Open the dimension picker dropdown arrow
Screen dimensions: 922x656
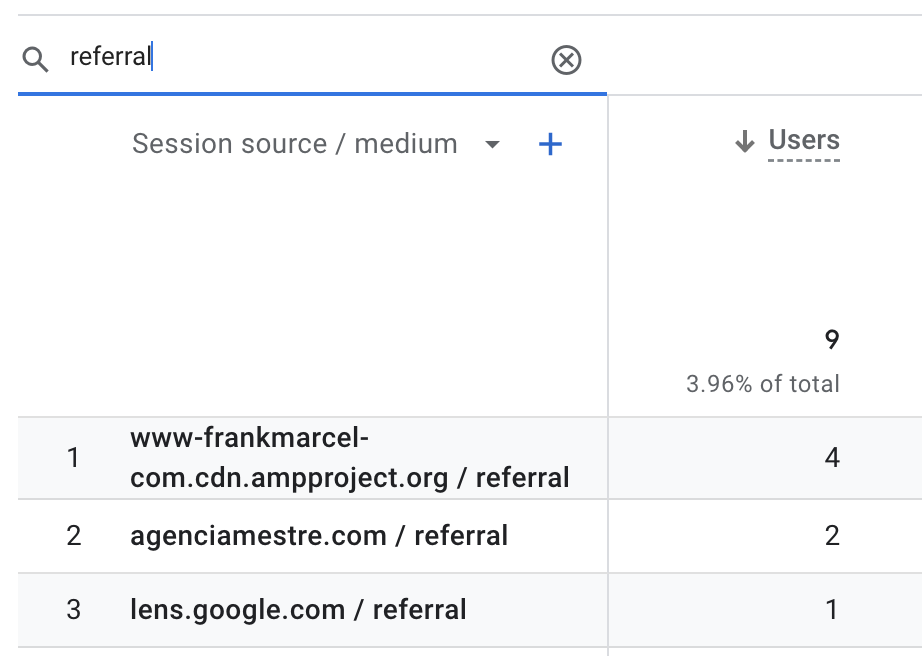(x=492, y=145)
